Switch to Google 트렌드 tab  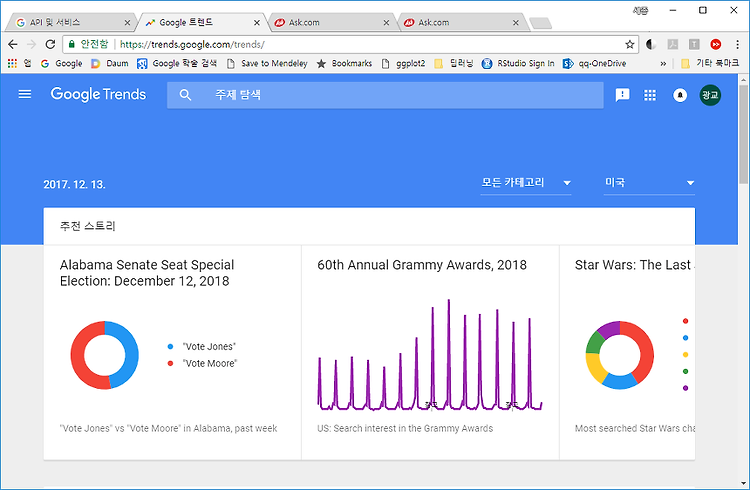[201, 22]
